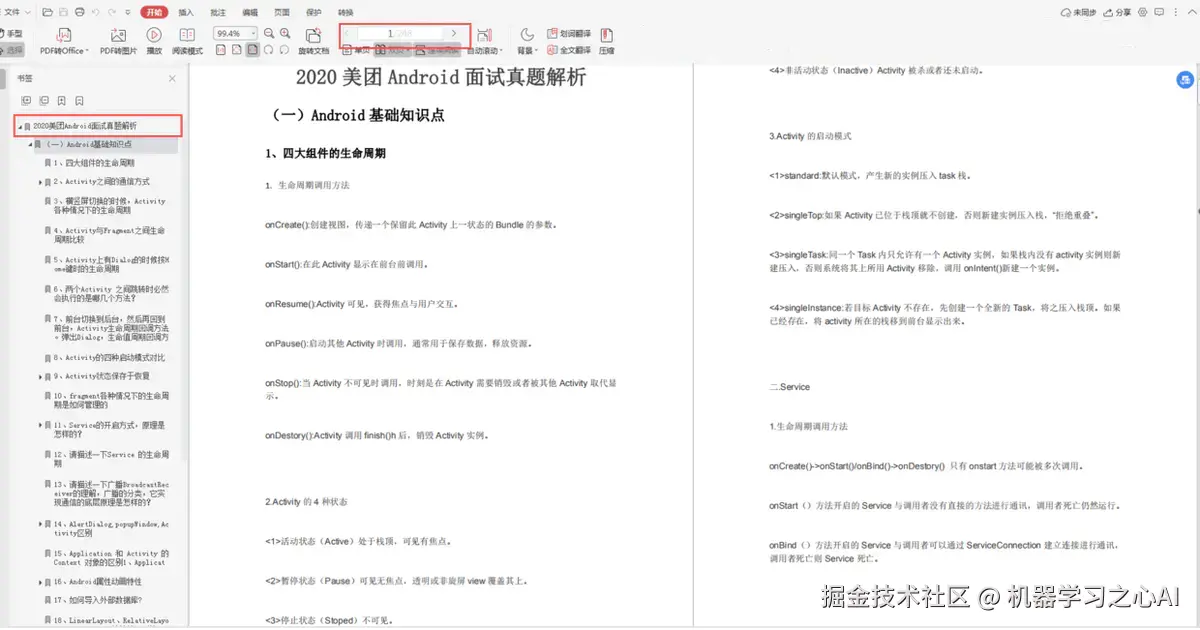Click the expand all bookmarks icon
Viewport: 1200px width, 630px height.
27,100
